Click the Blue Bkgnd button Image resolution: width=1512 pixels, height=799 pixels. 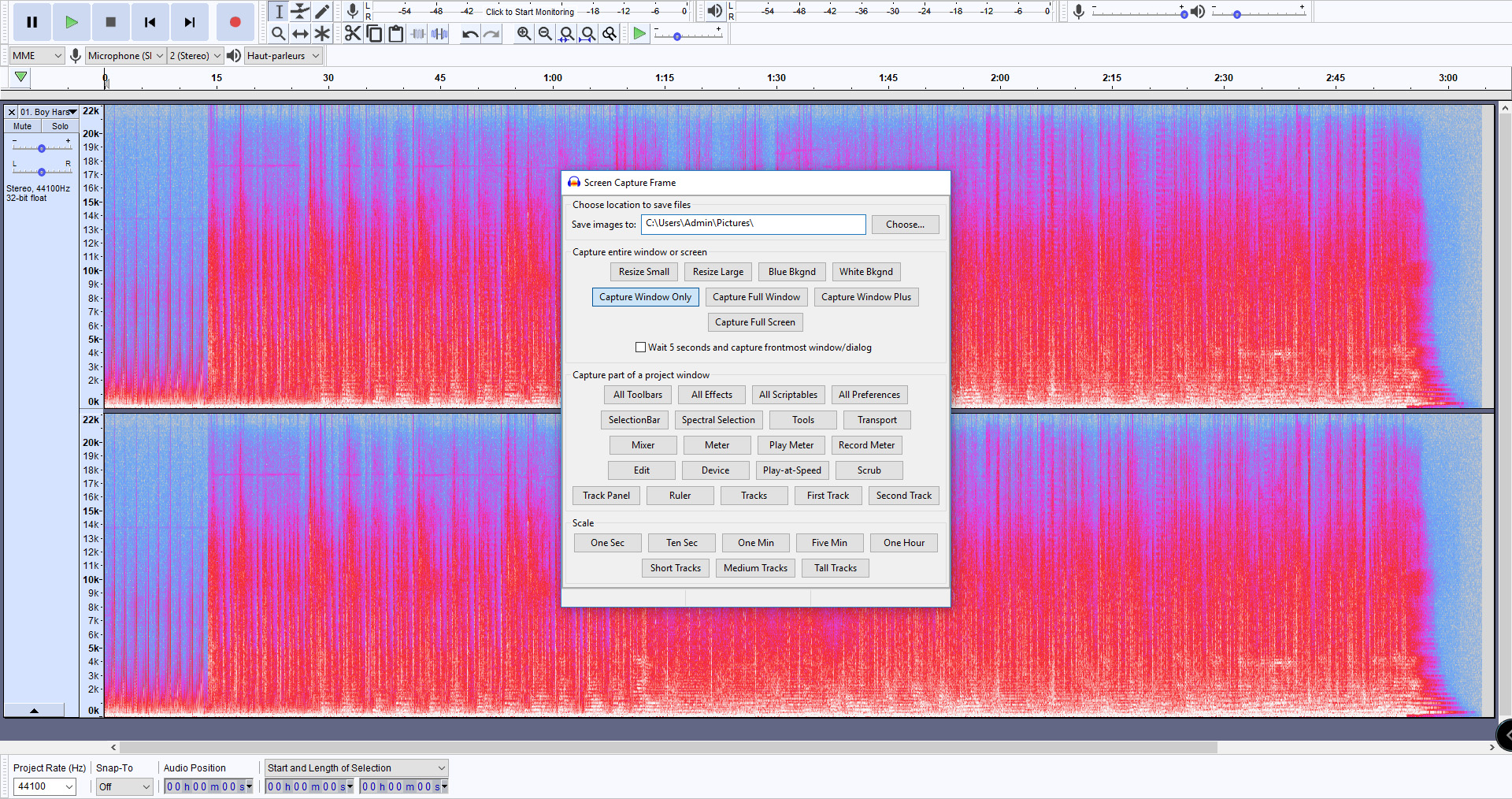[792, 272]
